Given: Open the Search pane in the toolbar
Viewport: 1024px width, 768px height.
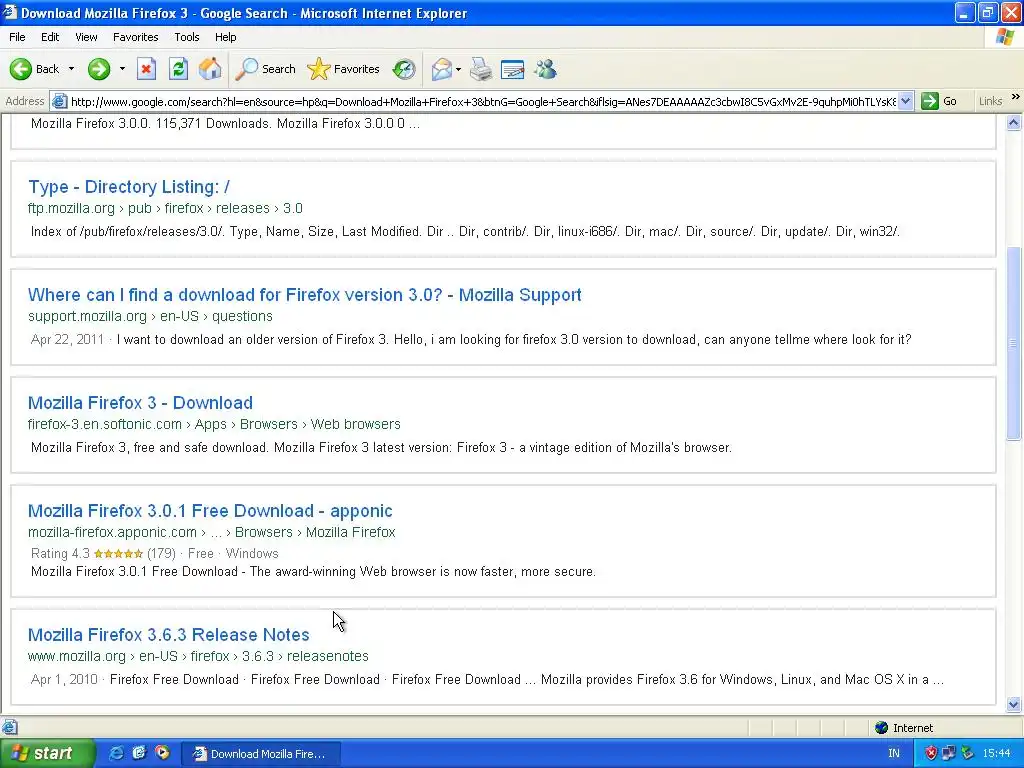Looking at the screenshot, I should click(265, 69).
